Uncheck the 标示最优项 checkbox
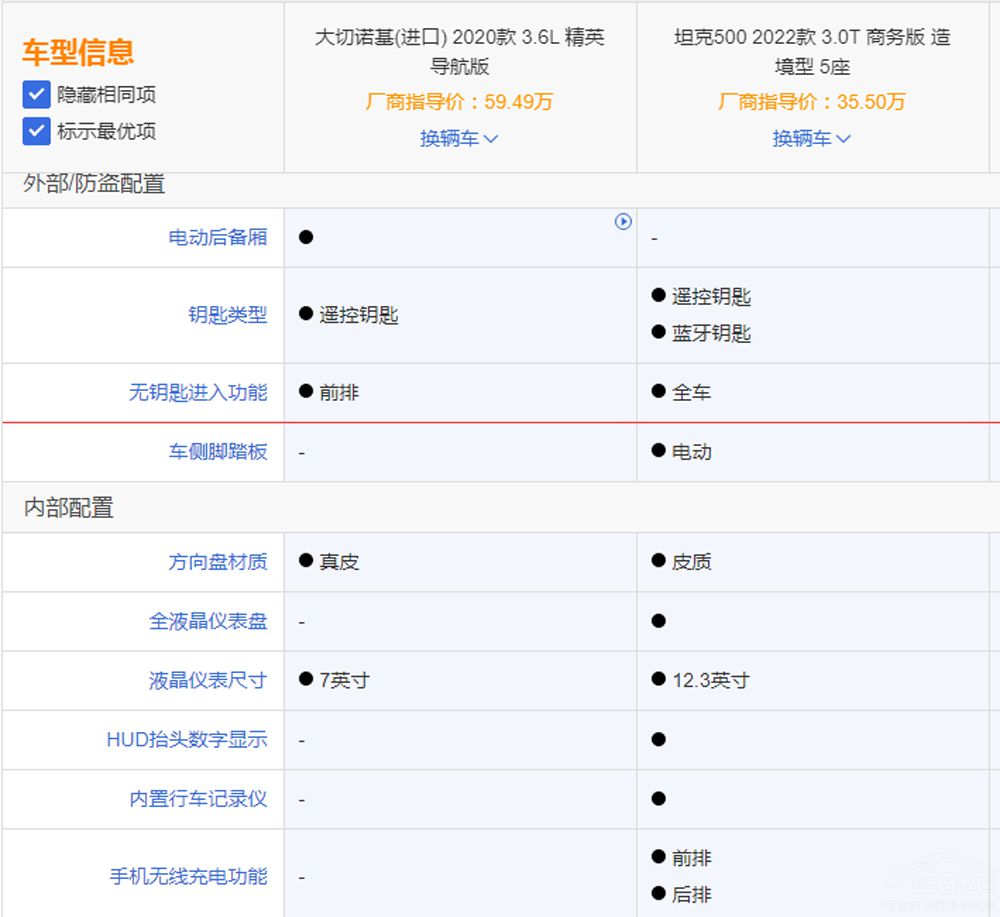 pyautogui.click(x=37, y=131)
